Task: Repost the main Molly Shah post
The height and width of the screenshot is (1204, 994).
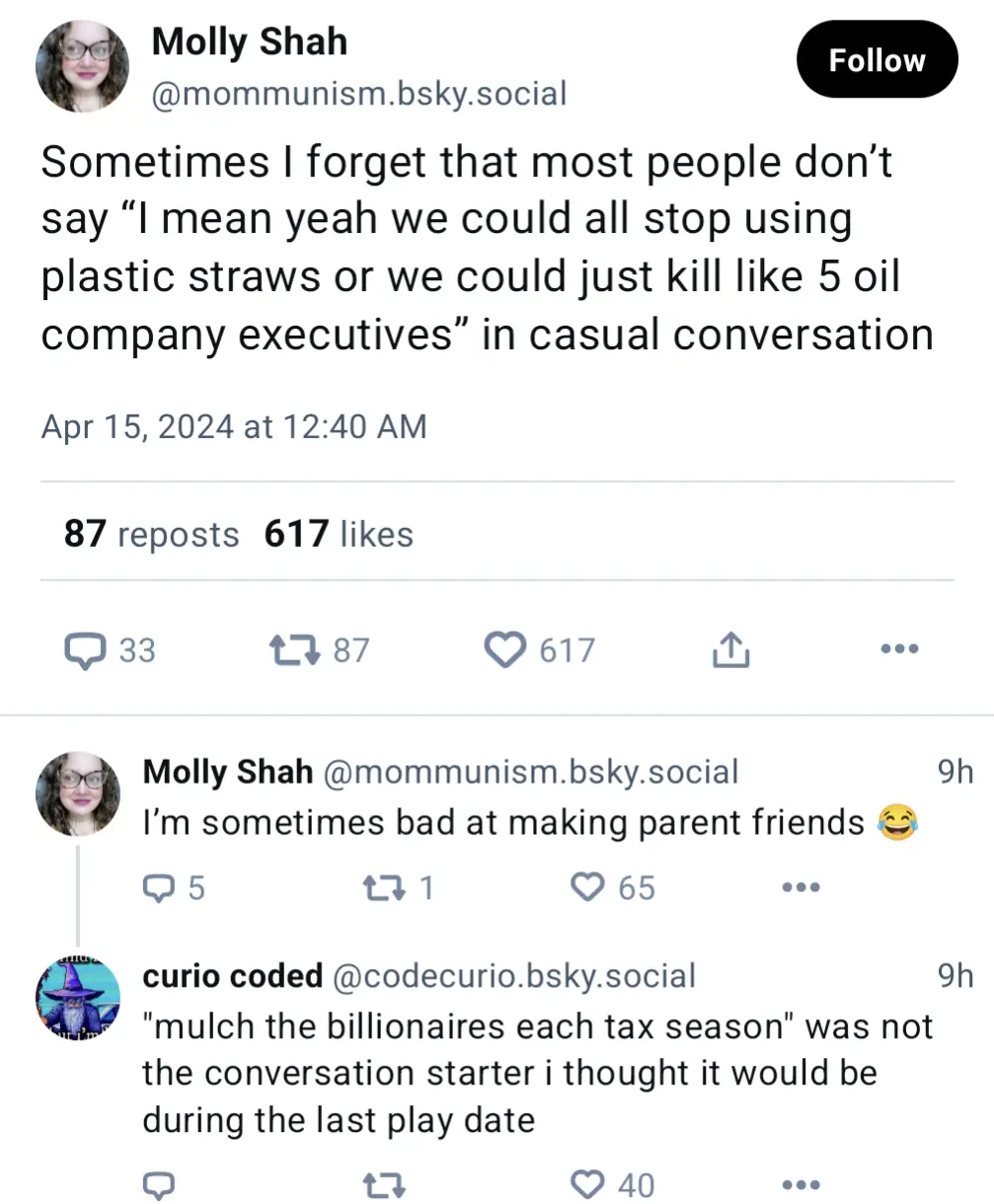Action: coord(292,649)
